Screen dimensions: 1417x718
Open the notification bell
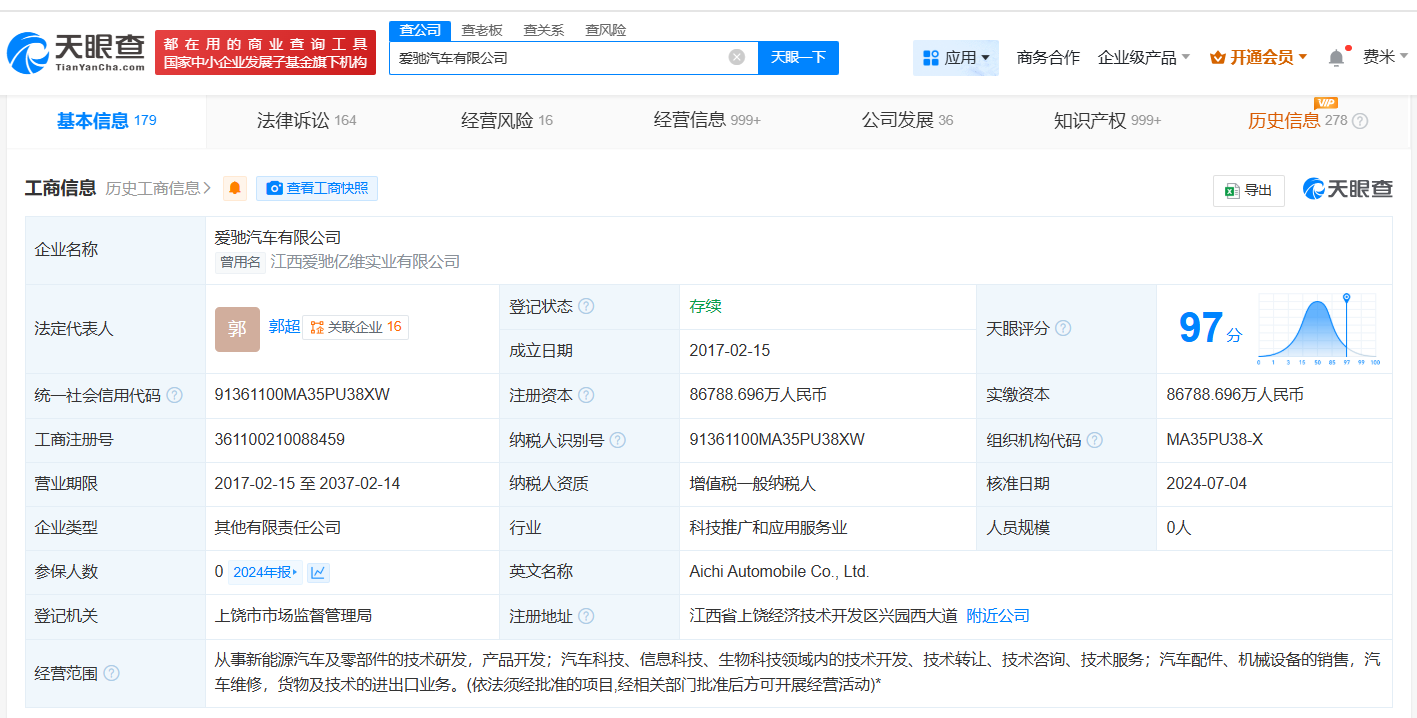(x=1336, y=58)
